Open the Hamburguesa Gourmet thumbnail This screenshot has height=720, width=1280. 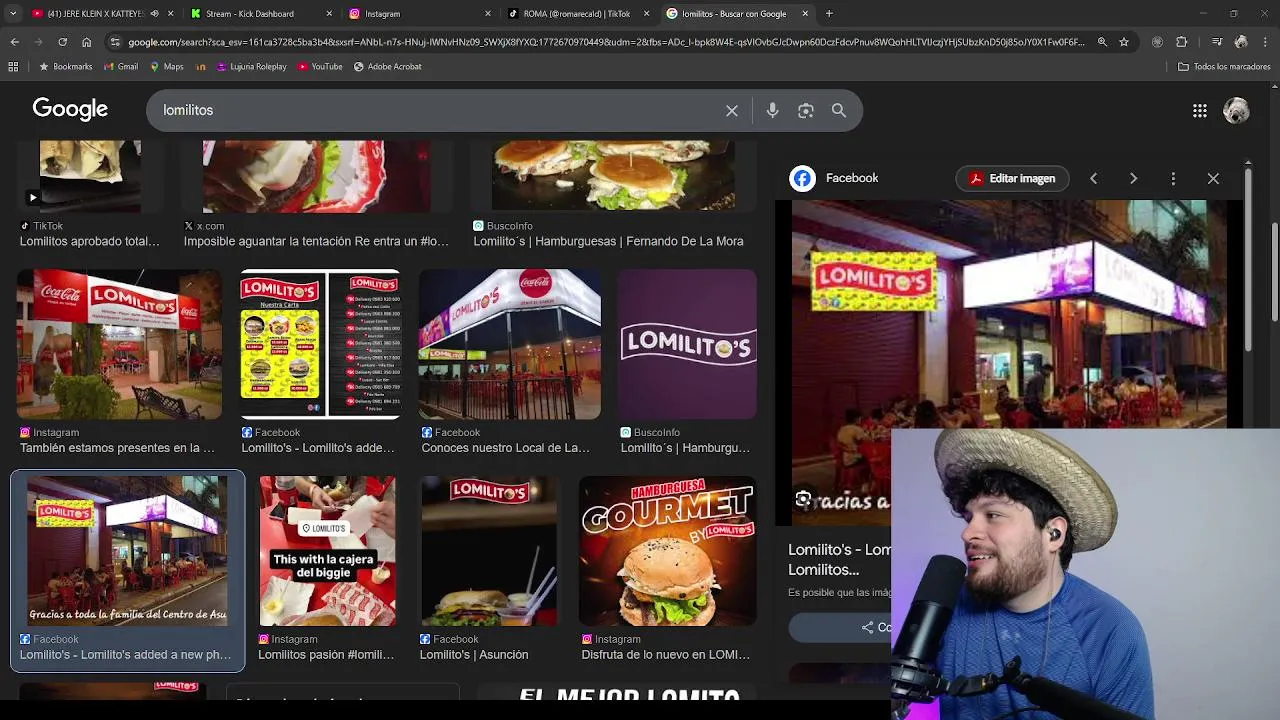click(x=667, y=551)
